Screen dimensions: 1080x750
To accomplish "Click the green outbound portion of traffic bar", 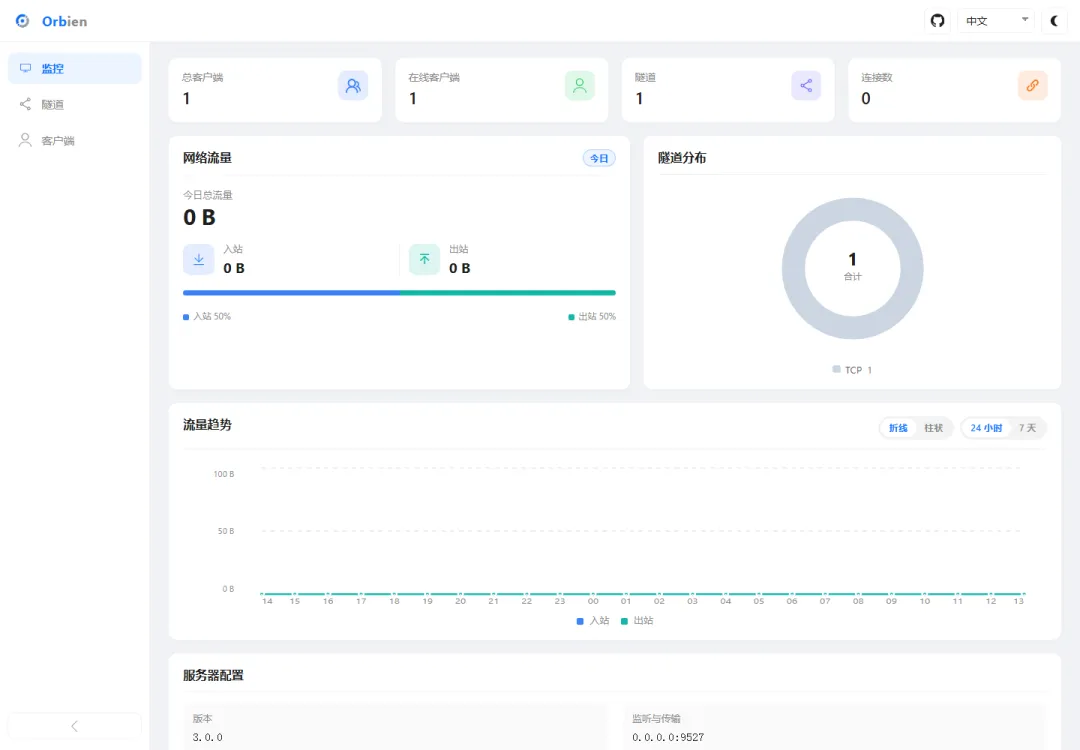I will [508, 293].
